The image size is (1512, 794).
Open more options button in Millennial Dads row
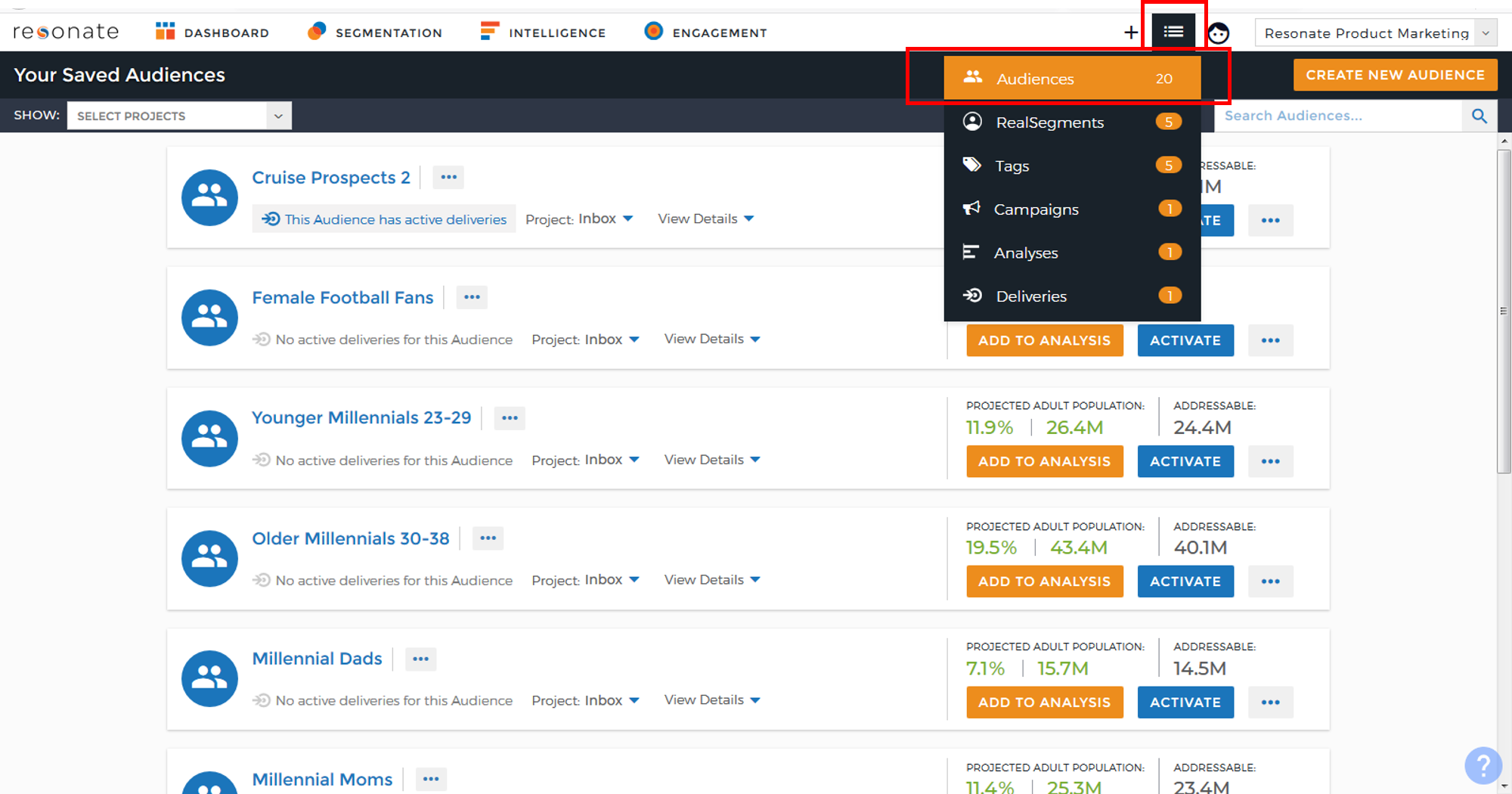point(1270,703)
